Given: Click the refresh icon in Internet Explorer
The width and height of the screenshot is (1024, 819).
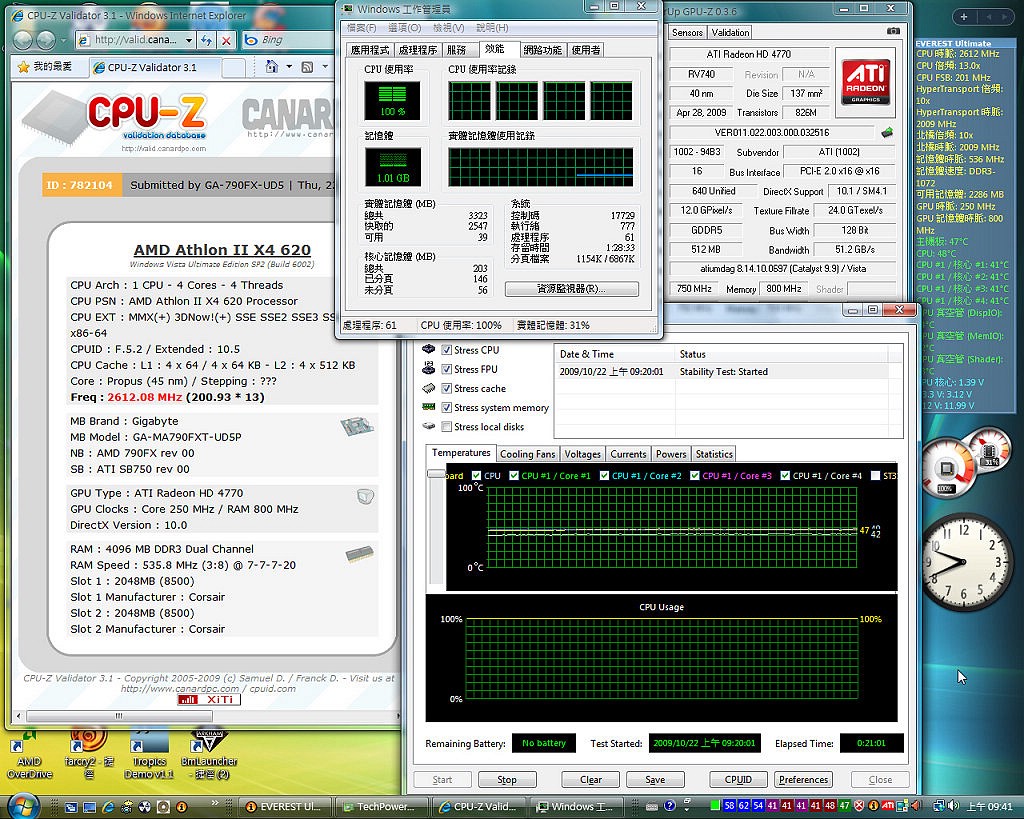Looking at the screenshot, I should click(x=206, y=40).
